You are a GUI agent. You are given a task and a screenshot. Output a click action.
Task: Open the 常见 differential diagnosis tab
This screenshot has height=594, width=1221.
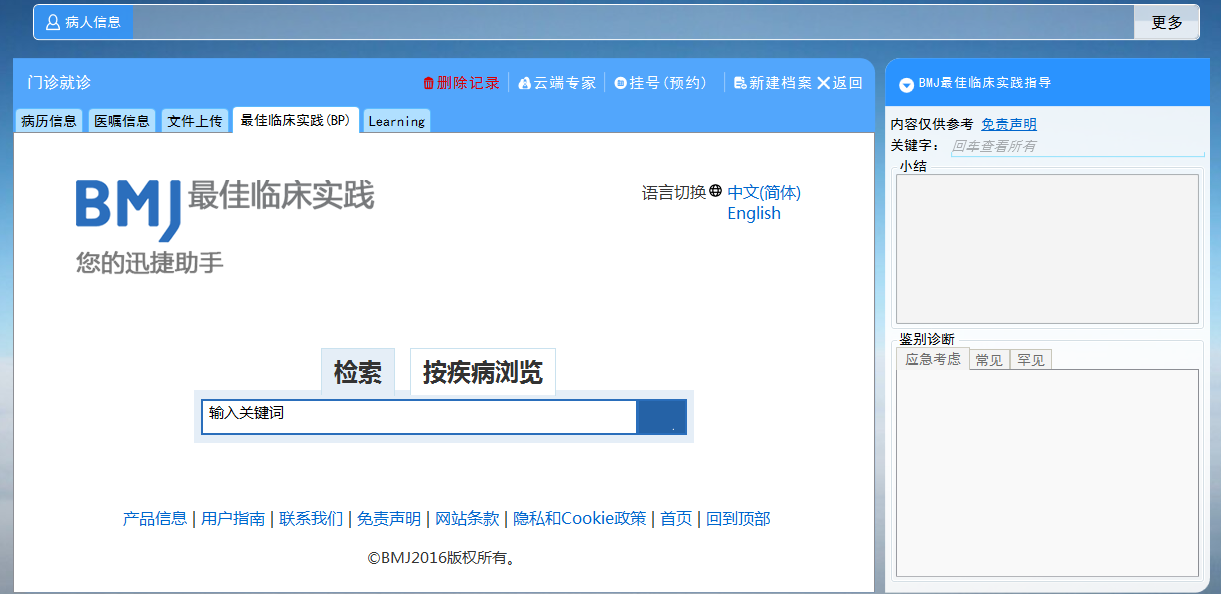pos(989,360)
